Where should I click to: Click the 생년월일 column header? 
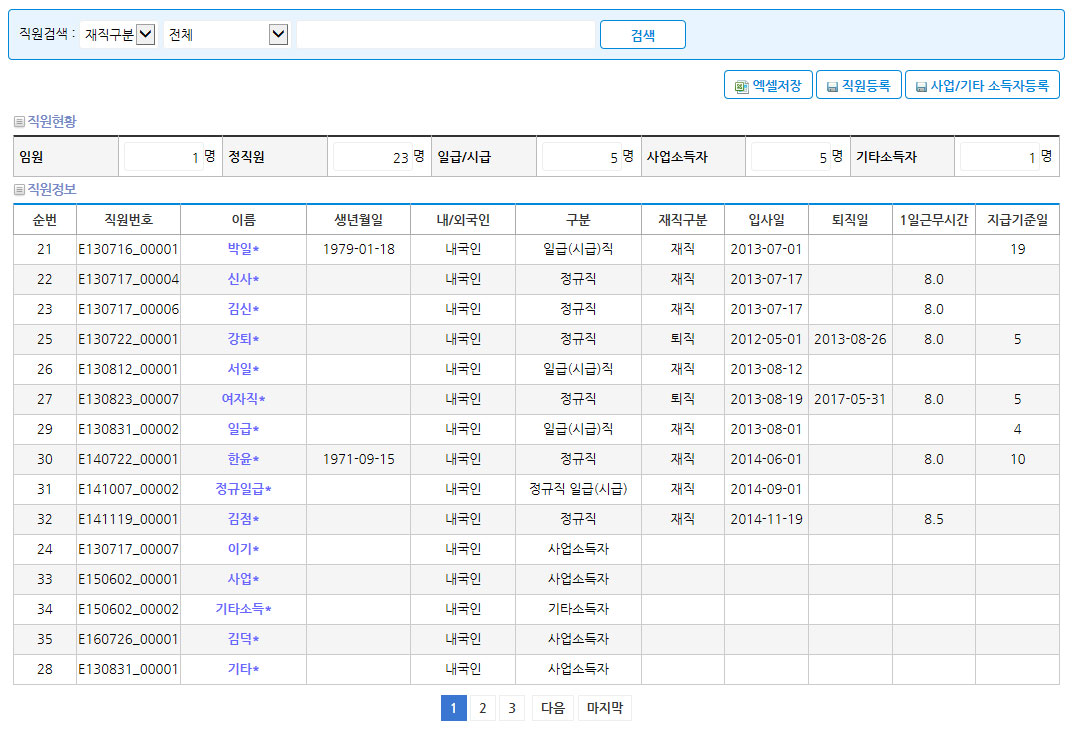pos(358,220)
